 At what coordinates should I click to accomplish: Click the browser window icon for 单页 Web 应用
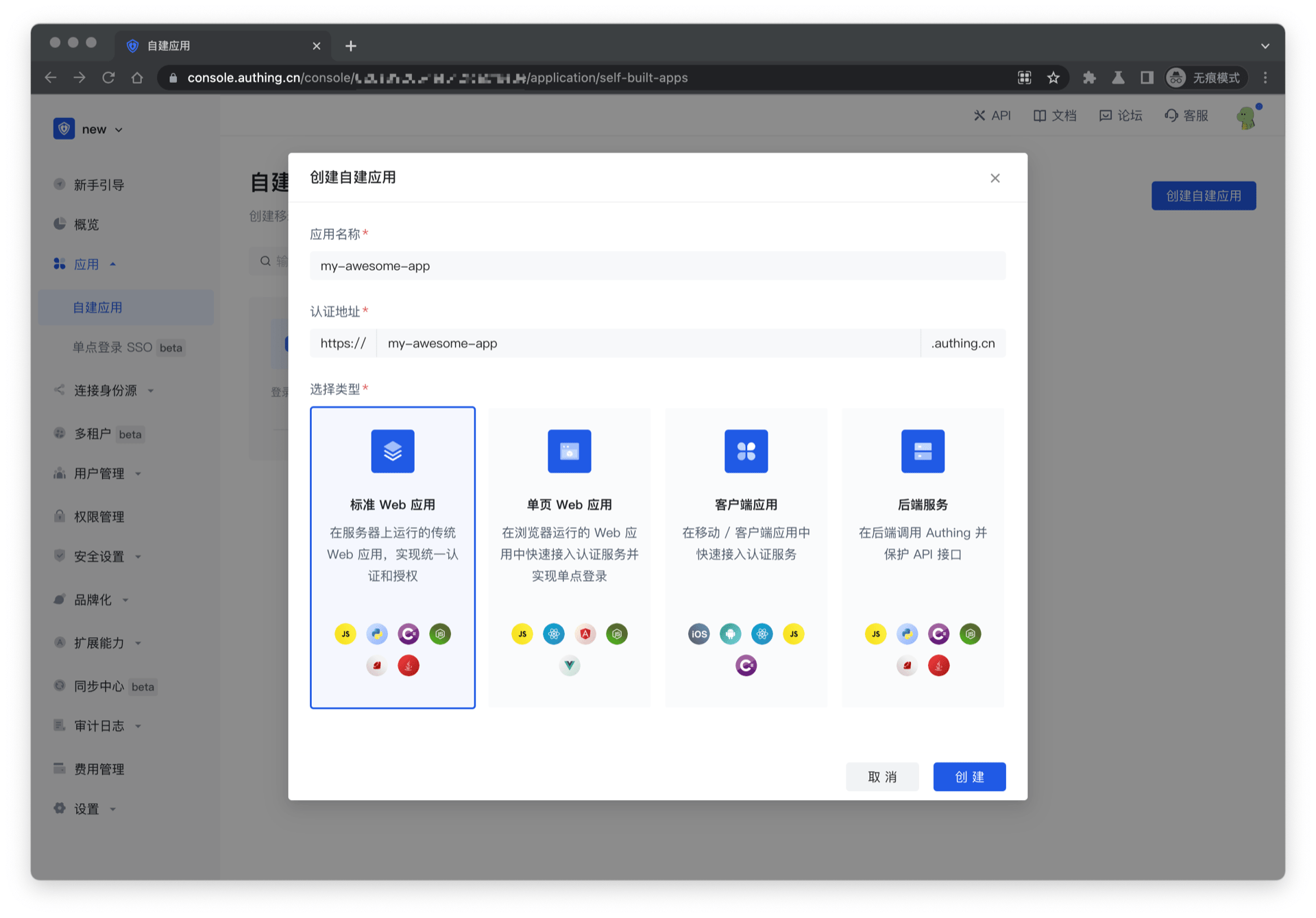pyautogui.click(x=569, y=451)
